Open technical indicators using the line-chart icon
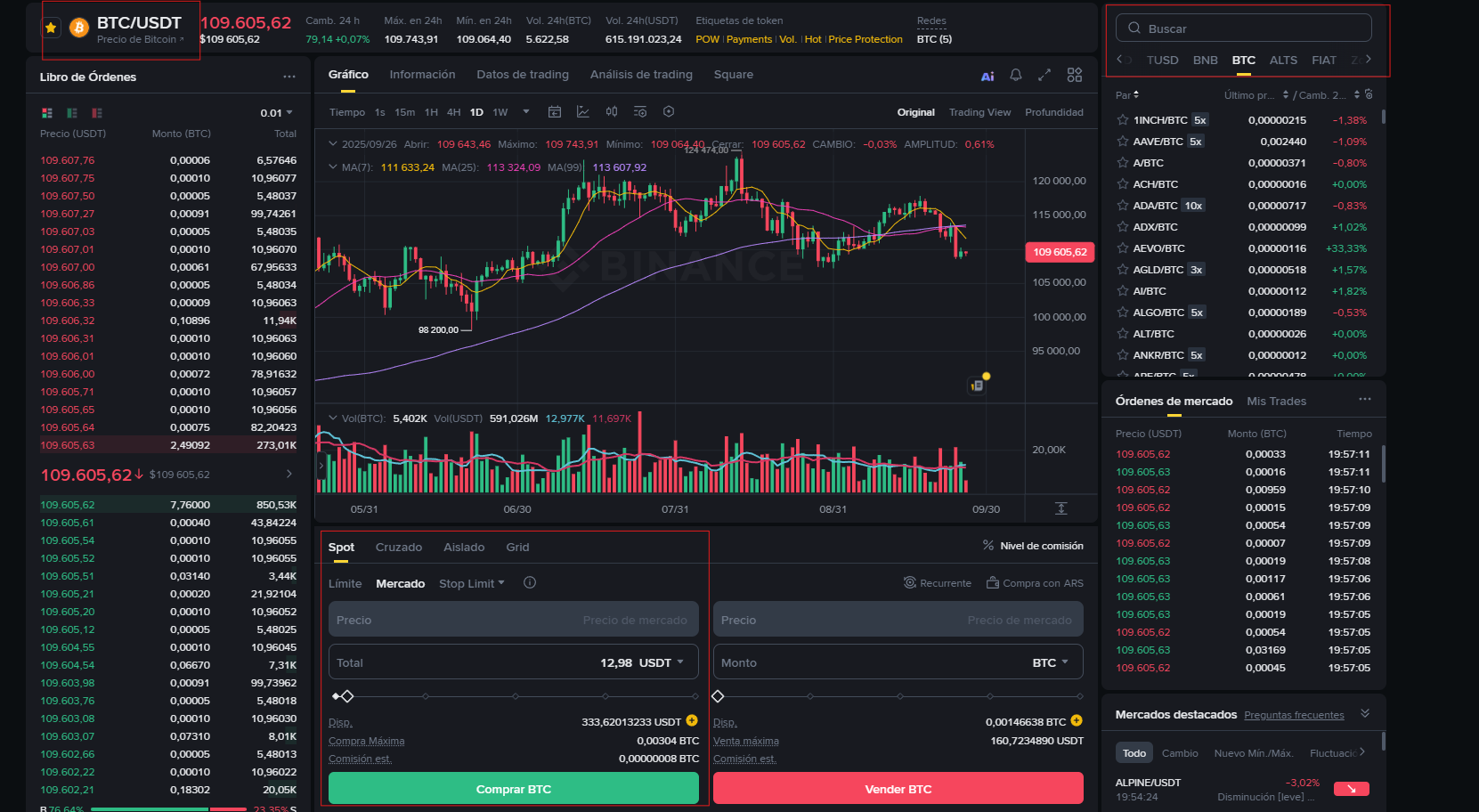This screenshot has height=812, width=1479. pos(582,111)
